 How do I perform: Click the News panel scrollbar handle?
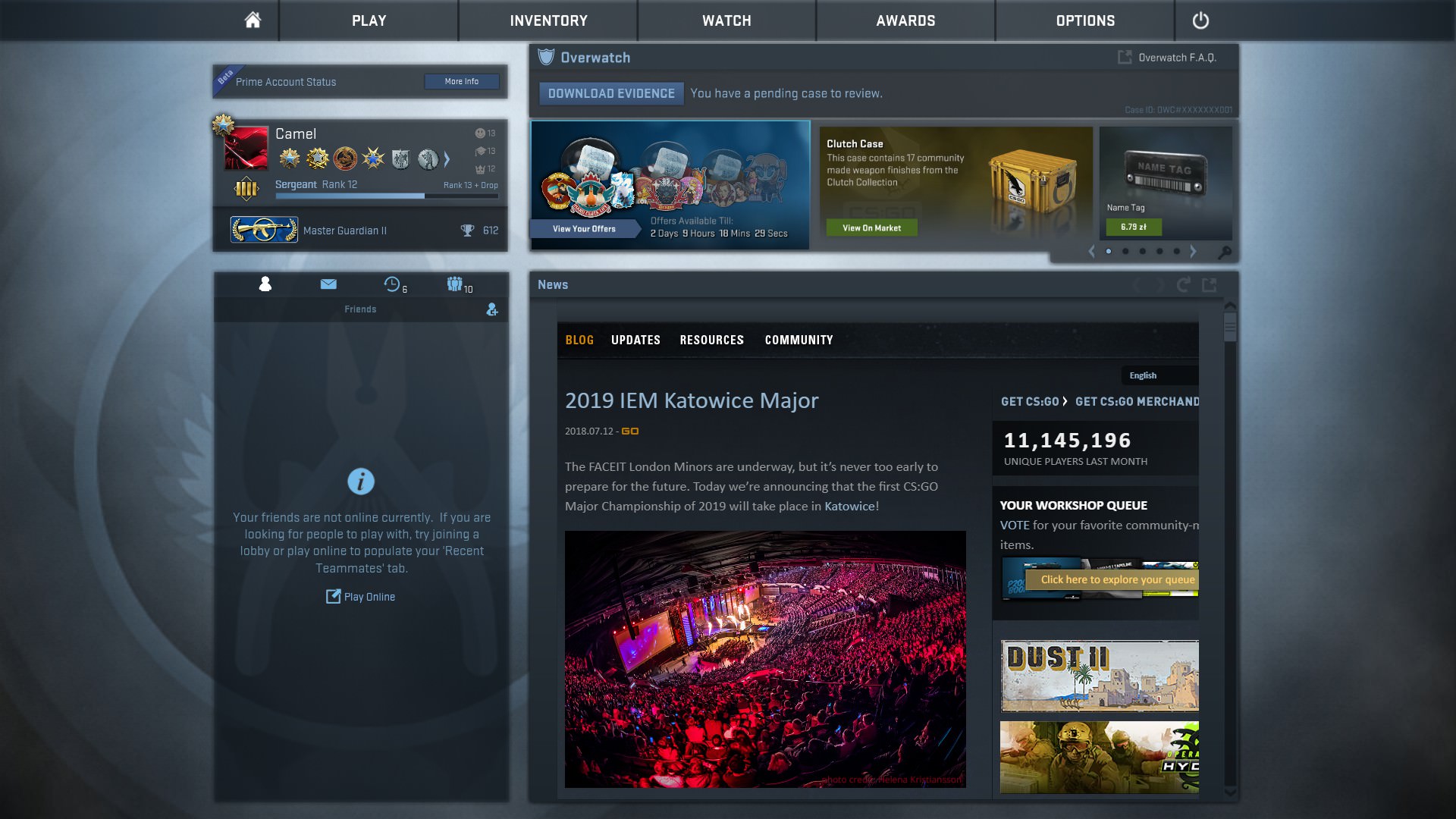click(x=1230, y=327)
